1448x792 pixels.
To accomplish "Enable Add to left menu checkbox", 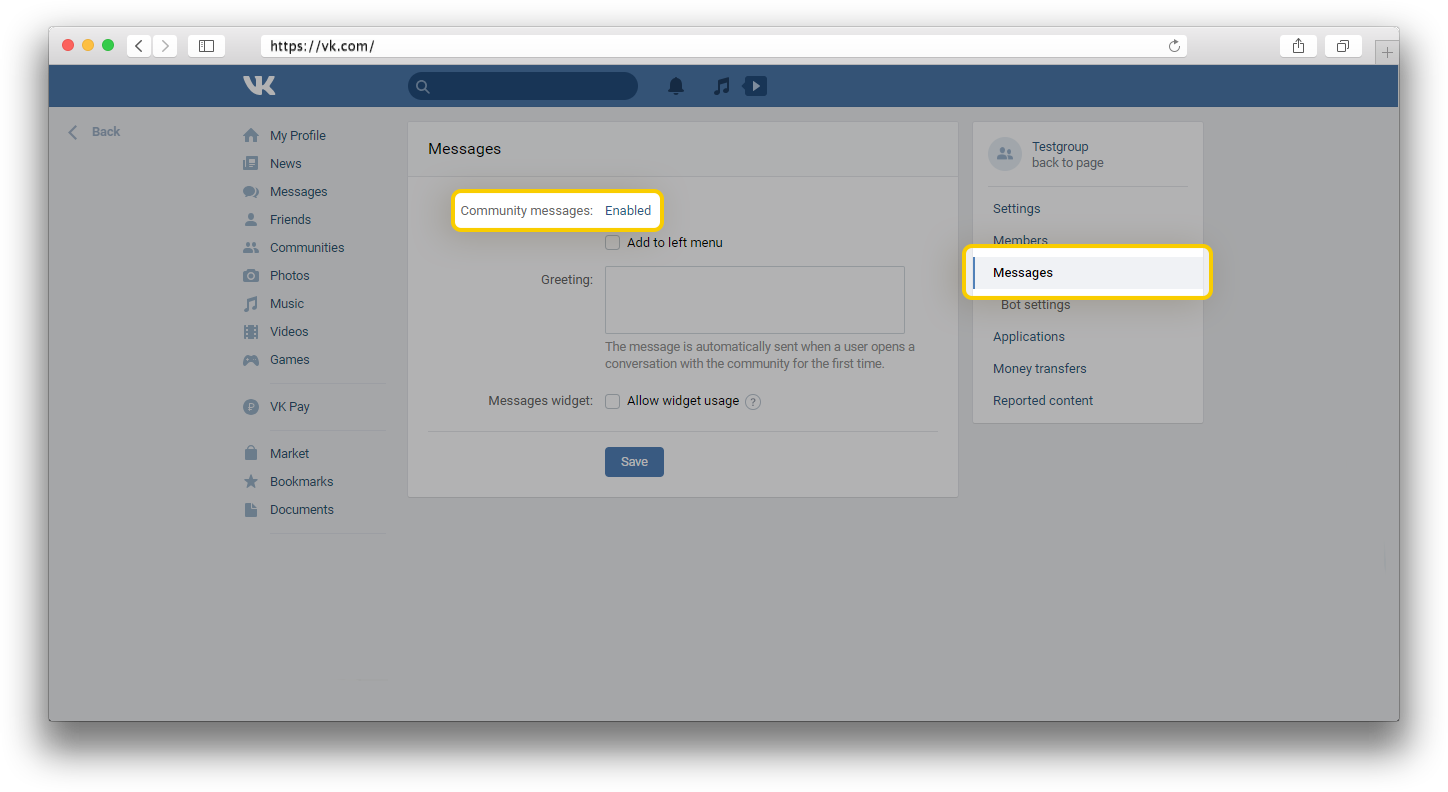I will coord(613,242).
